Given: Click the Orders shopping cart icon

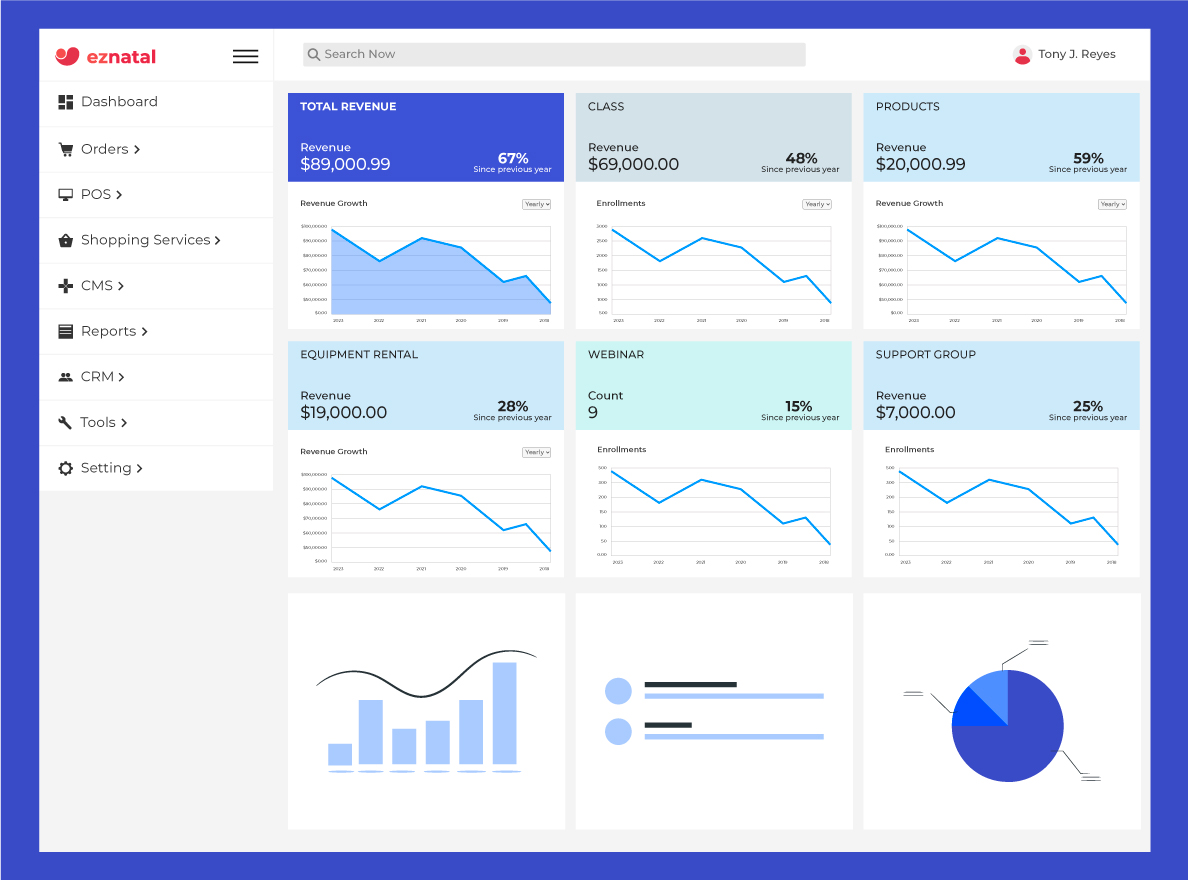Looking at the screenshot, I should 66,150.
